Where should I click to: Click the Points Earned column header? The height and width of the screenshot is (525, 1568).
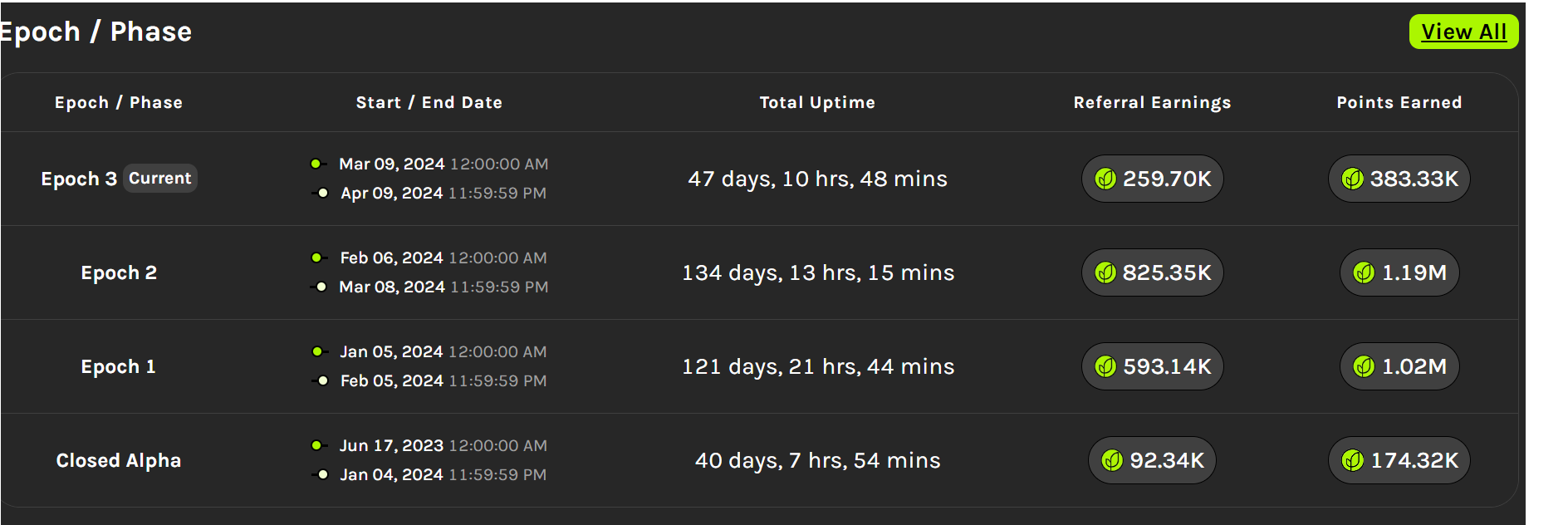click(1399, 102)
